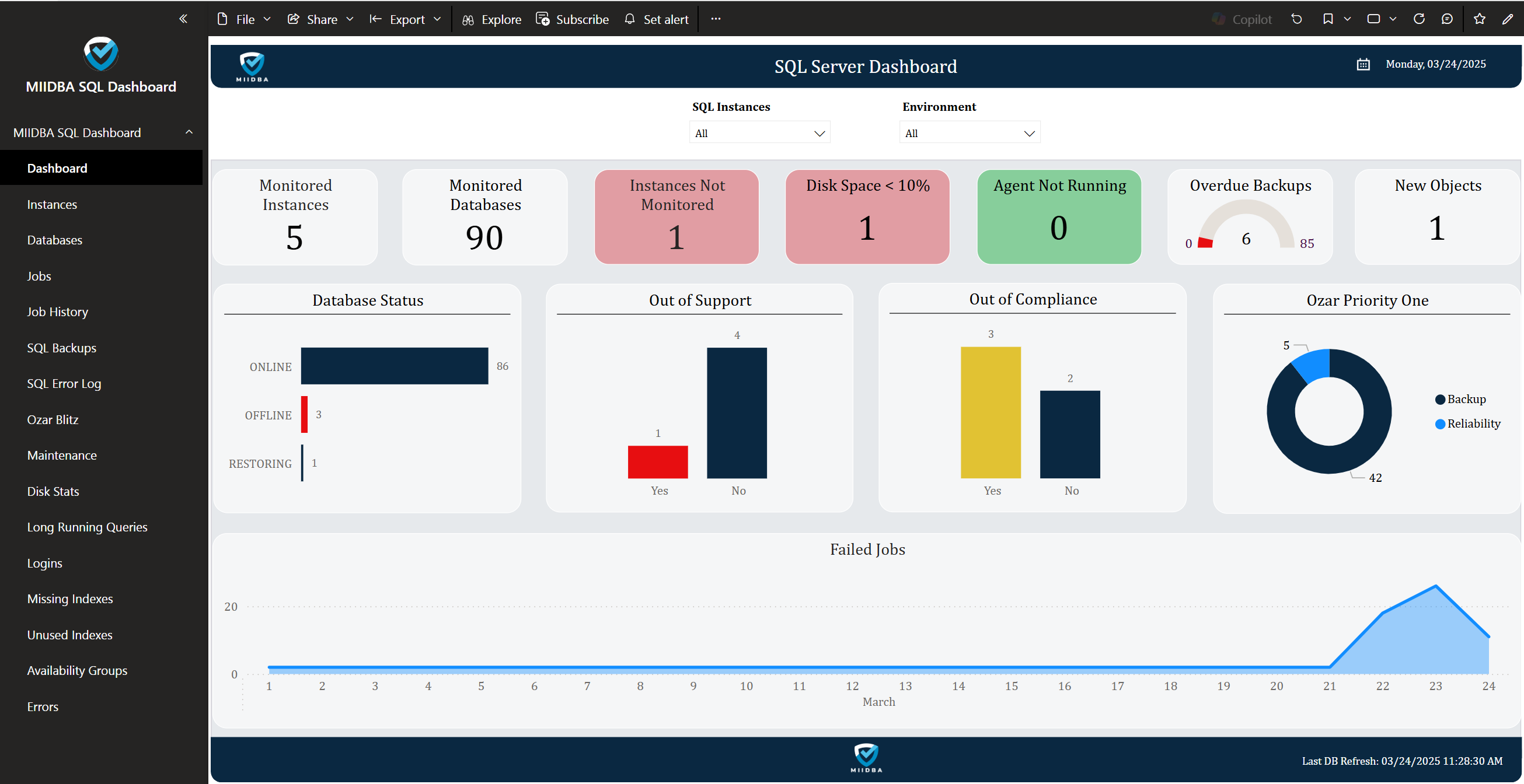Click the Last DB Refresh timestamp text

pos(1402,761)
